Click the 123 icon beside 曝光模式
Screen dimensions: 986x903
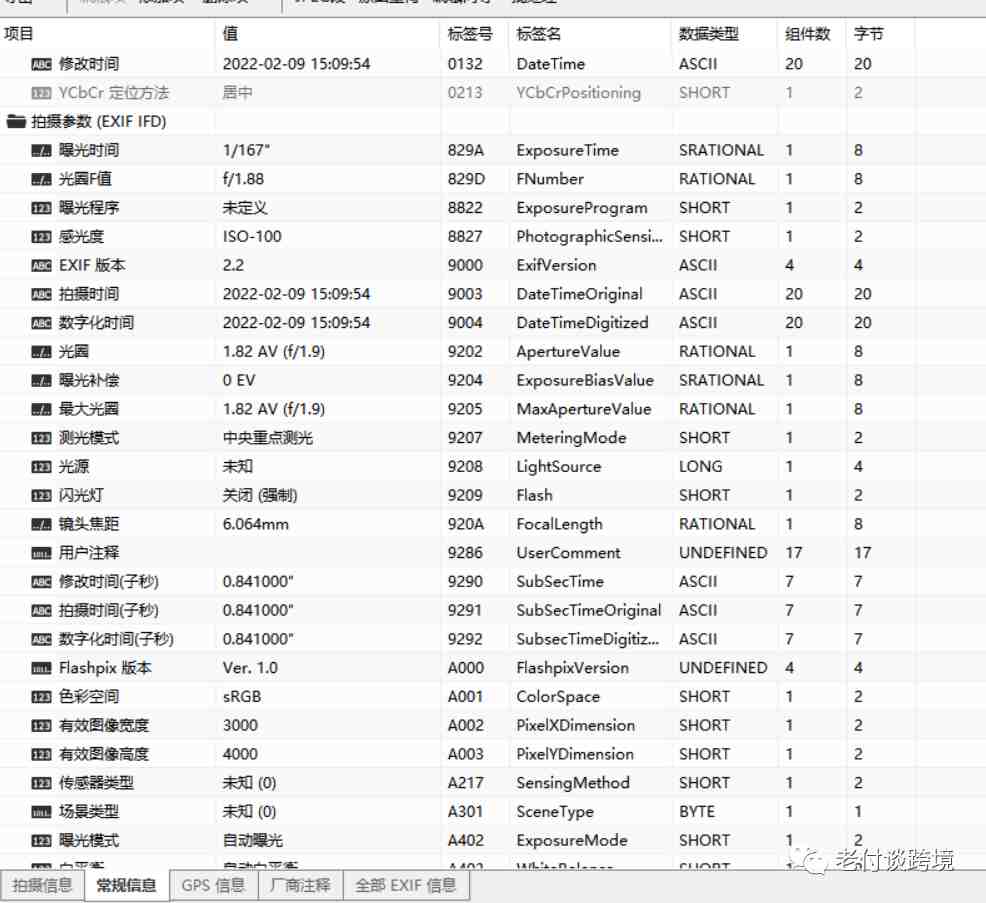[42, 841]
